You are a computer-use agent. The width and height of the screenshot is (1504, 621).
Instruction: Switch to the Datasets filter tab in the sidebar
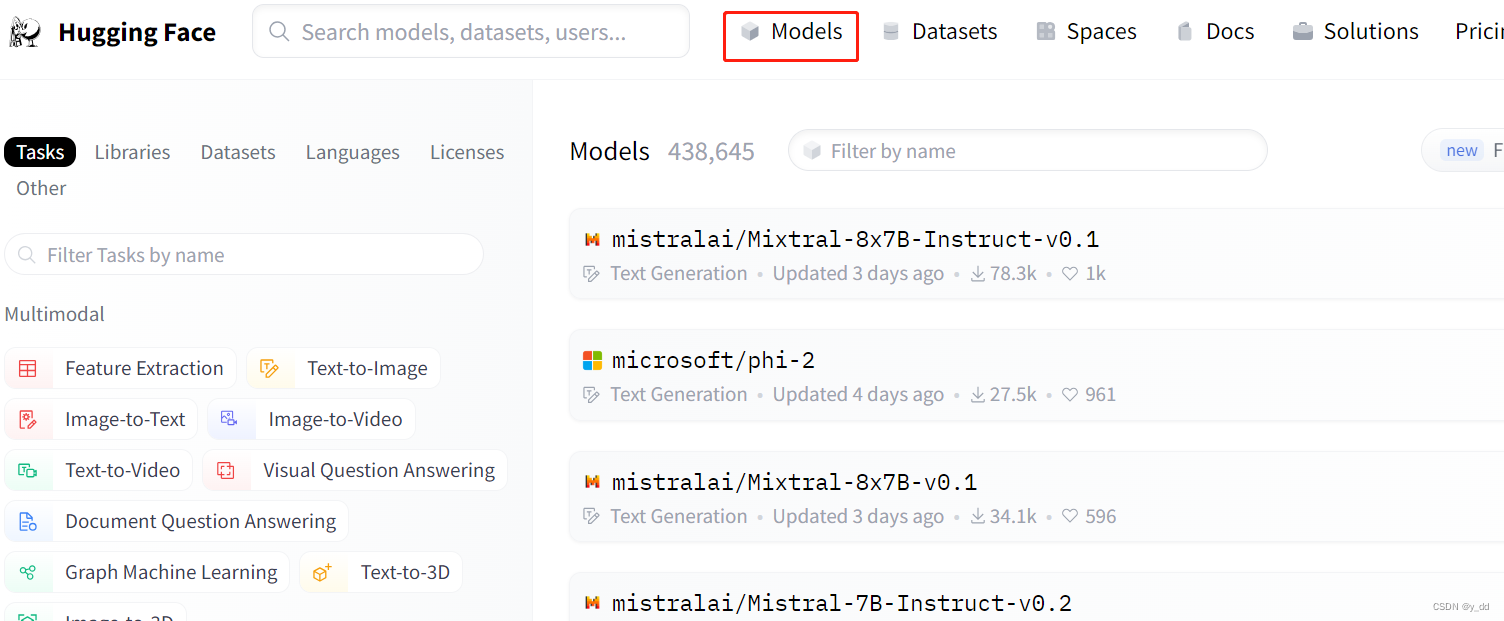tap(238, 152)
